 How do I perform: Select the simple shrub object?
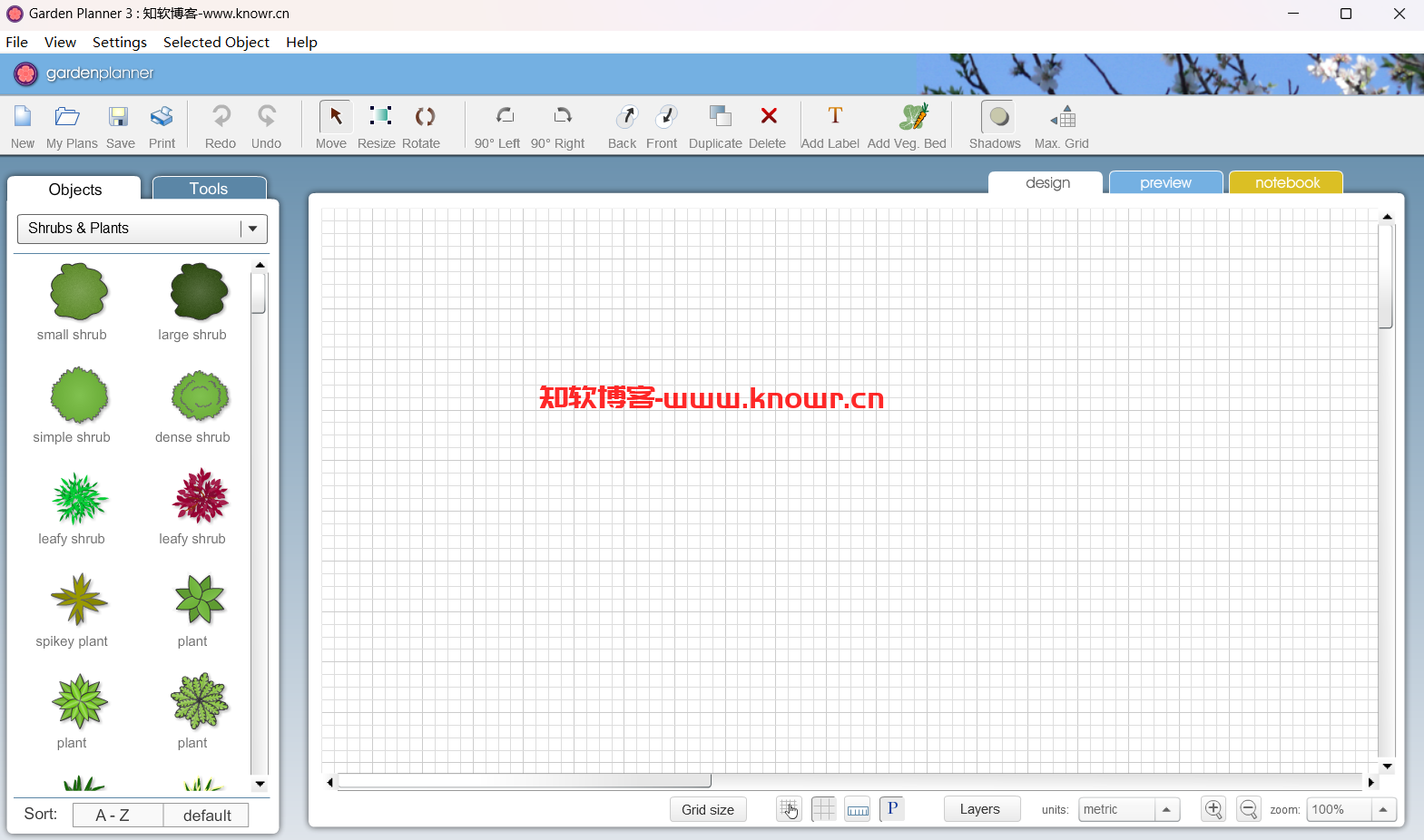point(79,396)
